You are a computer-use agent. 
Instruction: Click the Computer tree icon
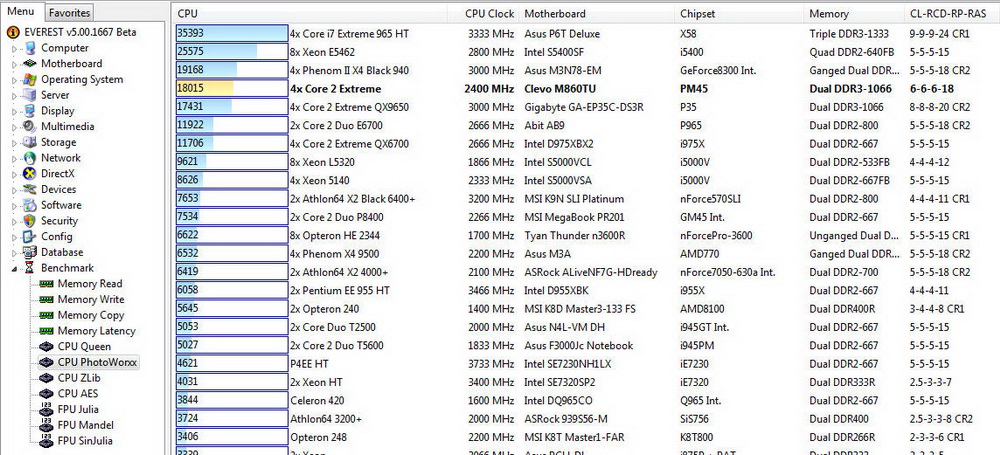point(29,48)
